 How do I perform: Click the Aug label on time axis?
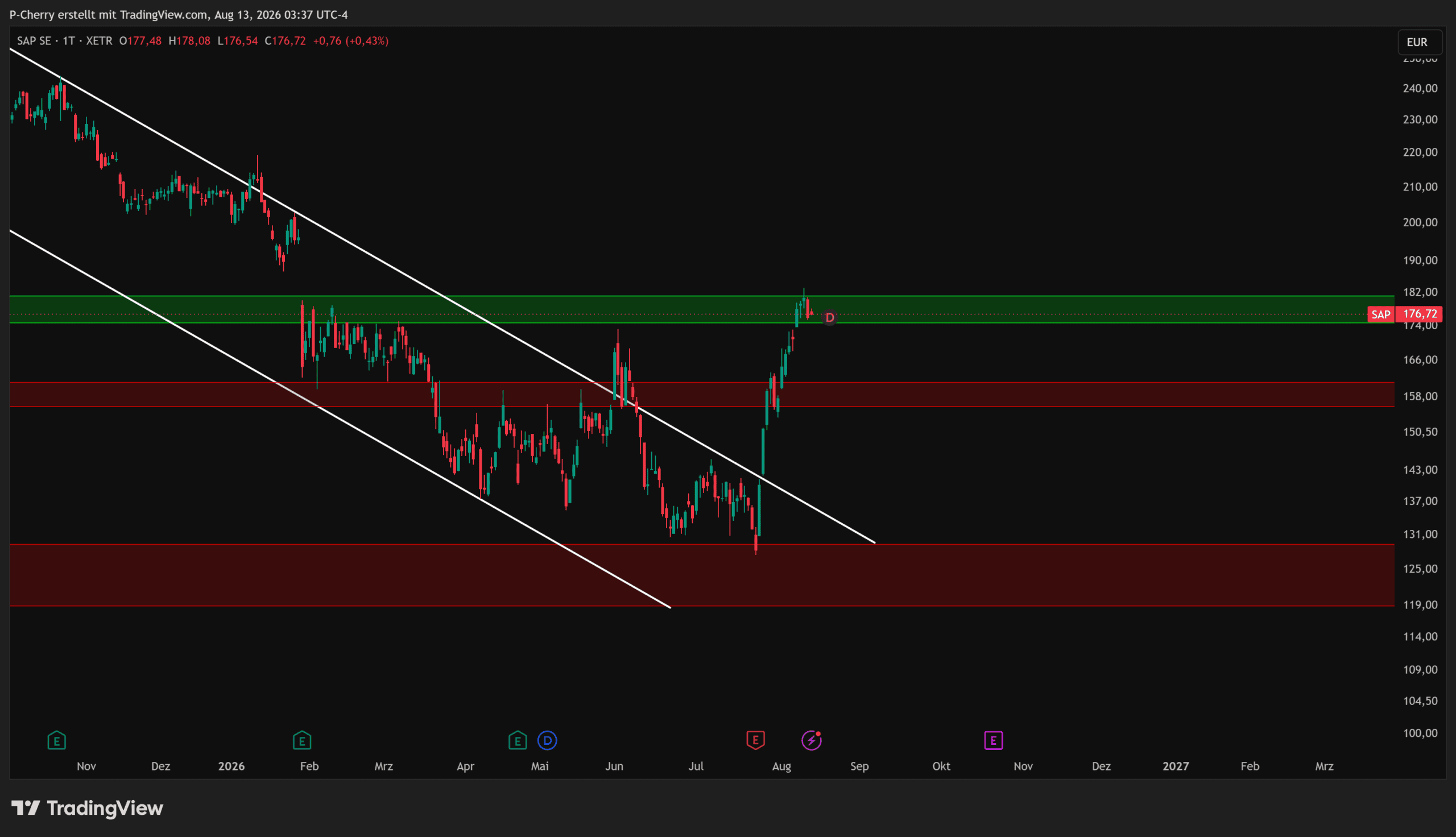tap(781, 766)
